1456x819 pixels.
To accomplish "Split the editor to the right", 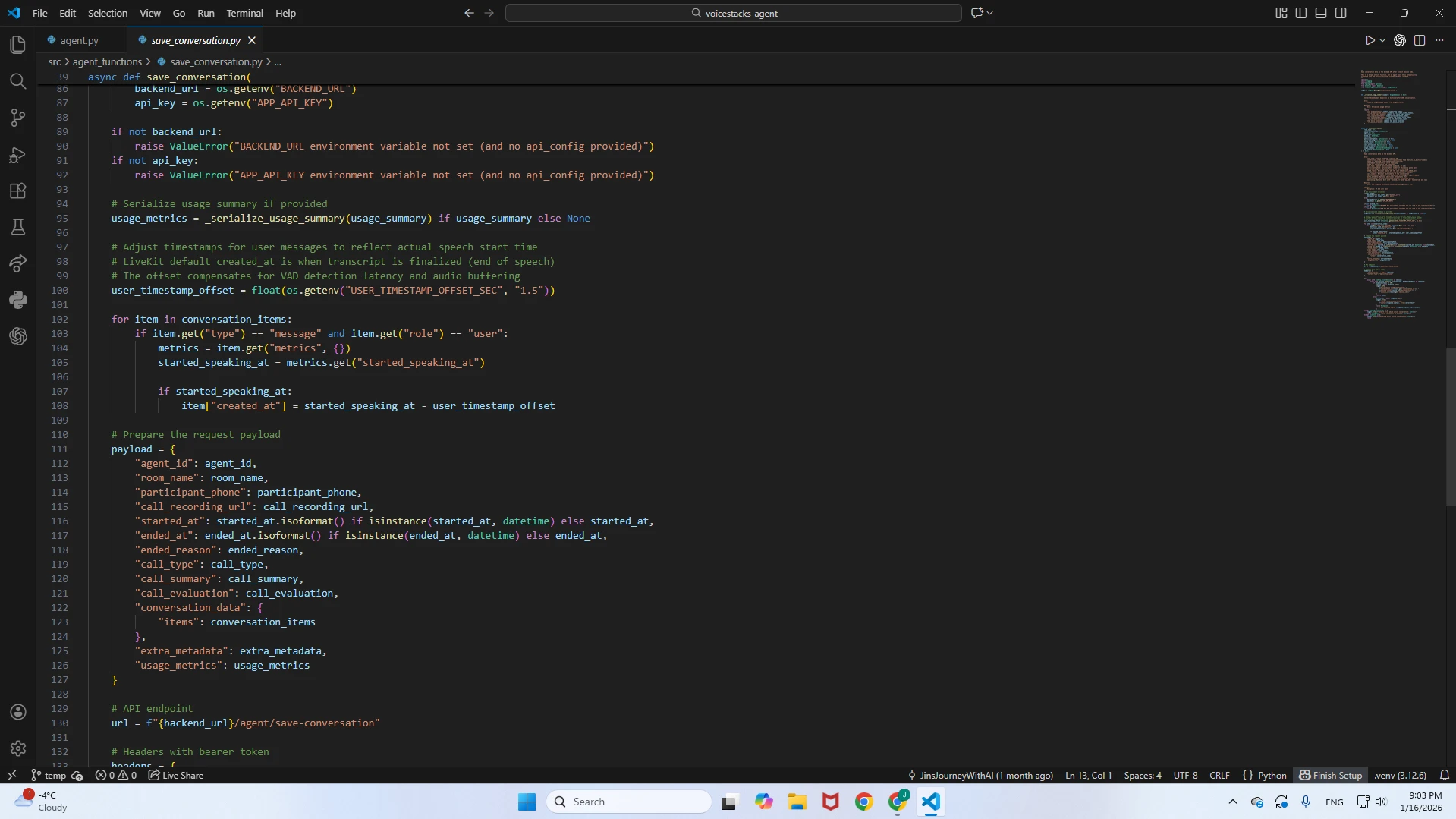I will 1420,41.
